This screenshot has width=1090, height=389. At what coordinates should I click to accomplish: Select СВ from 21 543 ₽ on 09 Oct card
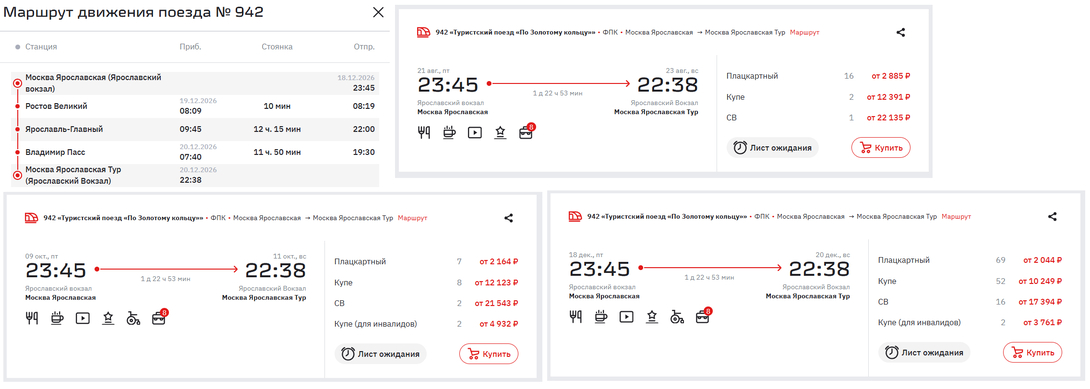pyautogui.click(x=426, y=304)
